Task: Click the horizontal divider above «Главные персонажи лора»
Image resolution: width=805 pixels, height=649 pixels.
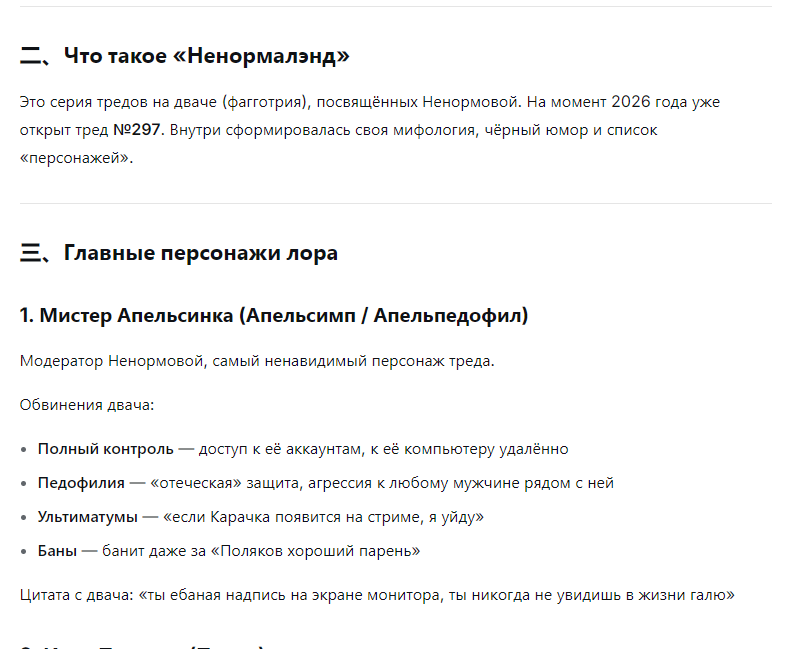Action: [396, 203]
